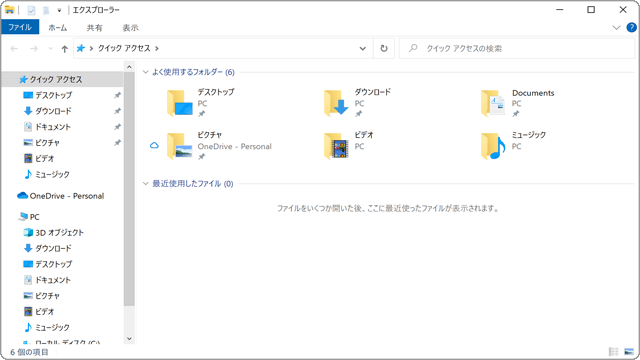Screen dimensions: 640x360
Task: Click the pin icon beside sidebar ダウンロード
Action: (118, 111)
